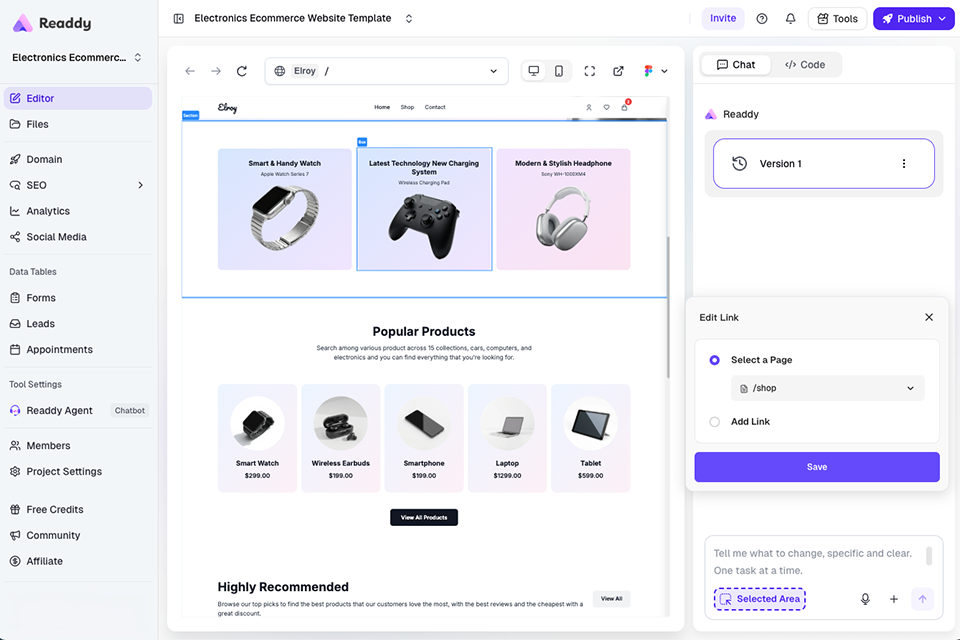Select the Add Link radio button

click(x=714, y=421)
